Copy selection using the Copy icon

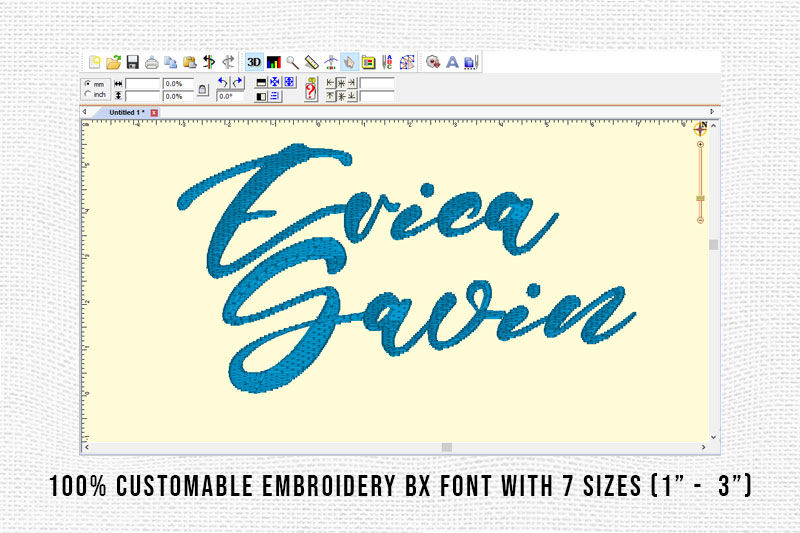[170, 62]
